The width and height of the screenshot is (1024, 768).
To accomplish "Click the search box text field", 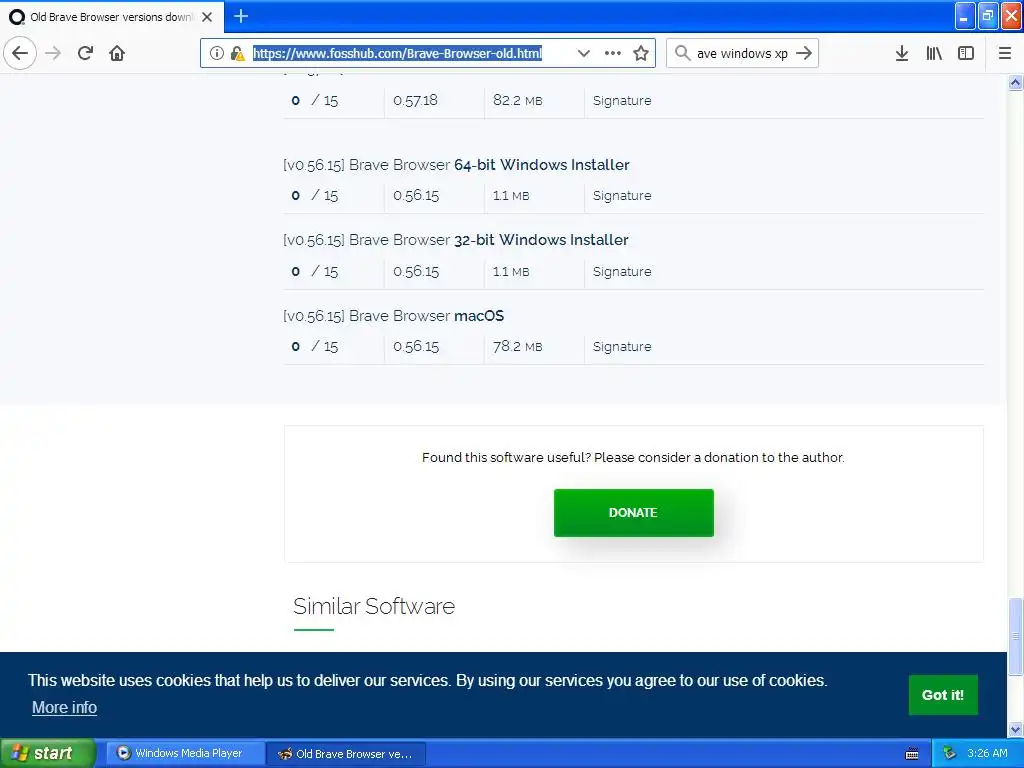I will pos(743,53).
